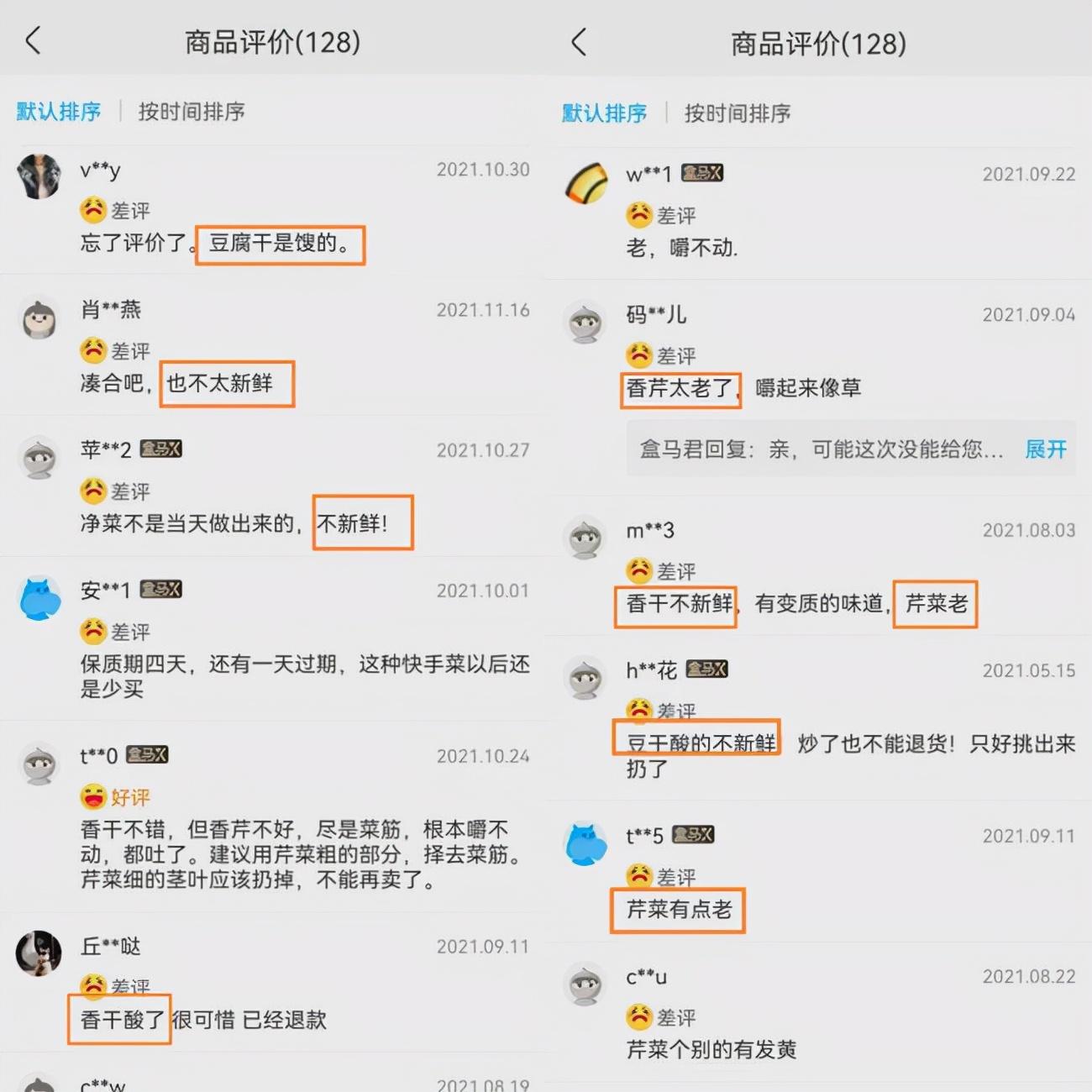Image resolution: width=1092 pixels, height=1092 pixels.
Task: Switch to 按时间排序 in right panel
Action: pyautogui.click(x=738, y=113)
